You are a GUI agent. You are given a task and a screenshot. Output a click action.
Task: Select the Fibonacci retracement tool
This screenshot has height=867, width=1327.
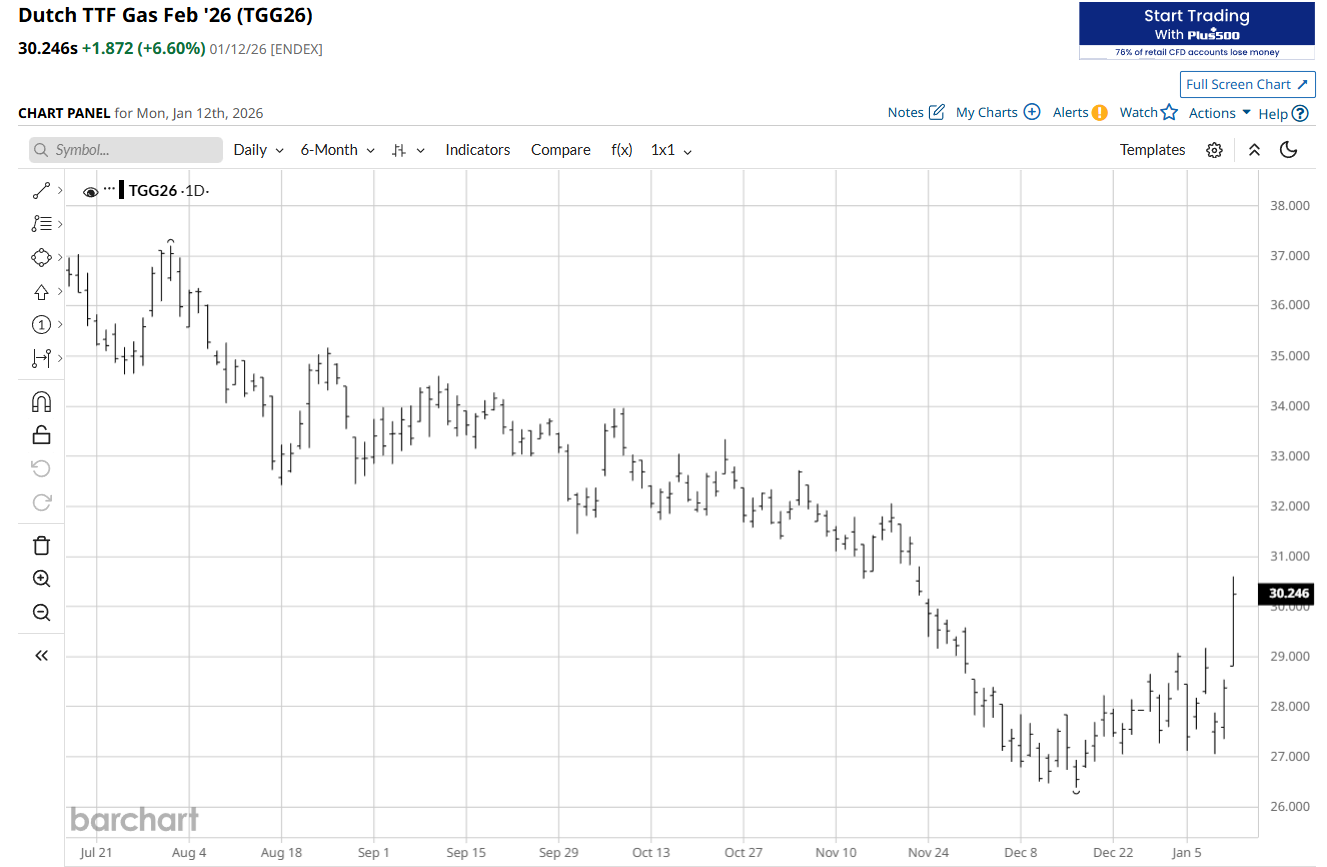pos(41,224)
